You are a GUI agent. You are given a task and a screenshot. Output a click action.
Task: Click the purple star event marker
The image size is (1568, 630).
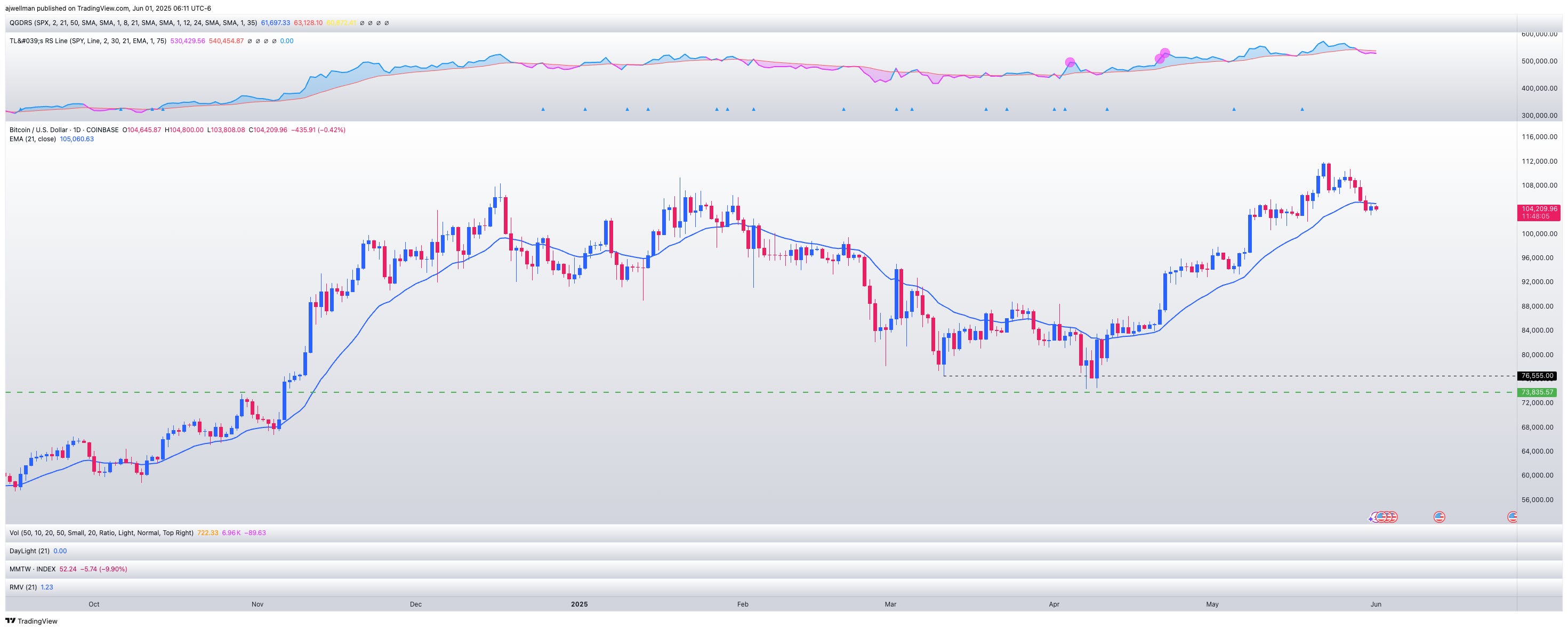tap(1371, 518)
